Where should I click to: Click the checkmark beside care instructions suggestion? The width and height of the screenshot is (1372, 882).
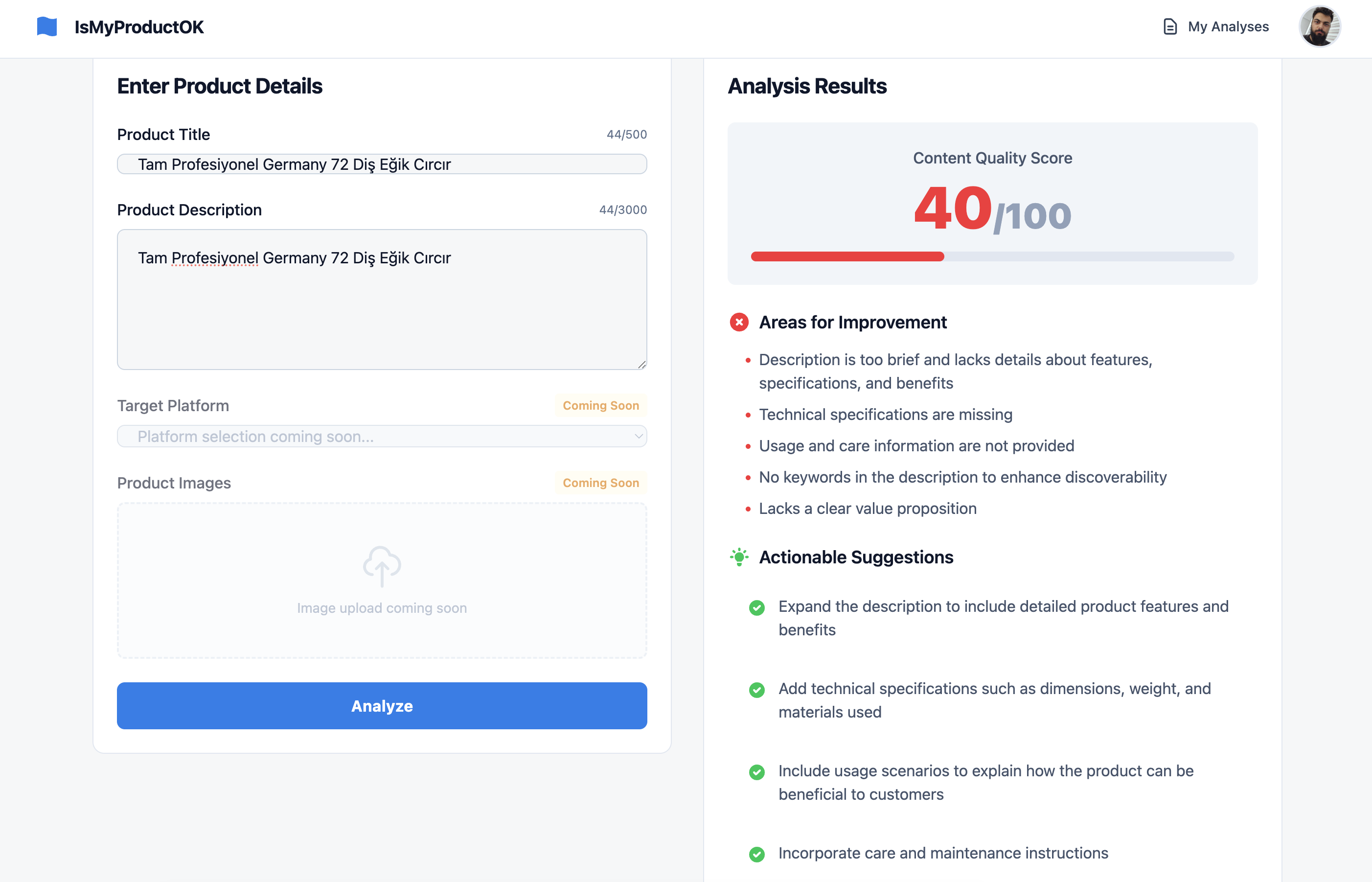click(756, 854)
